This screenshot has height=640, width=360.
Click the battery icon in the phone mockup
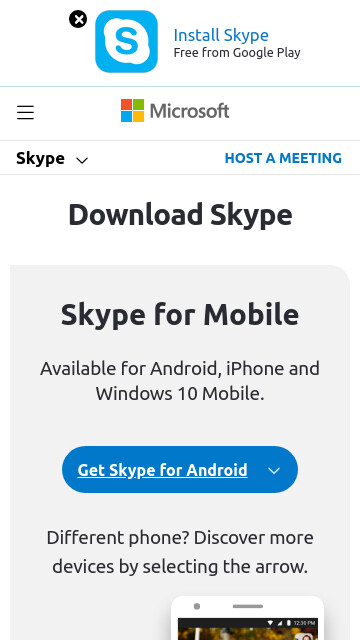[289, 623]
